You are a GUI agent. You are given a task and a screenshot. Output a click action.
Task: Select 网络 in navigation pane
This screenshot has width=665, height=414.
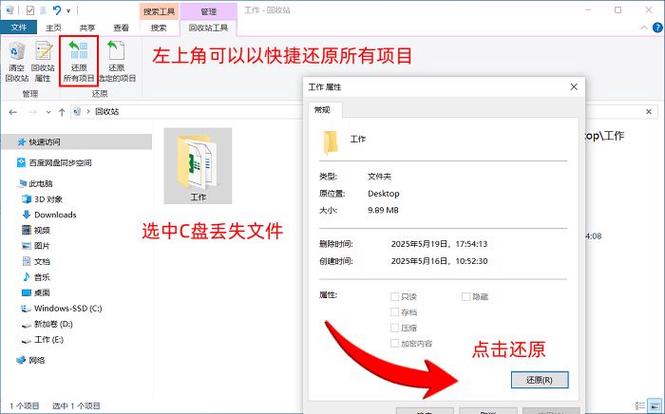pos(36,360)
